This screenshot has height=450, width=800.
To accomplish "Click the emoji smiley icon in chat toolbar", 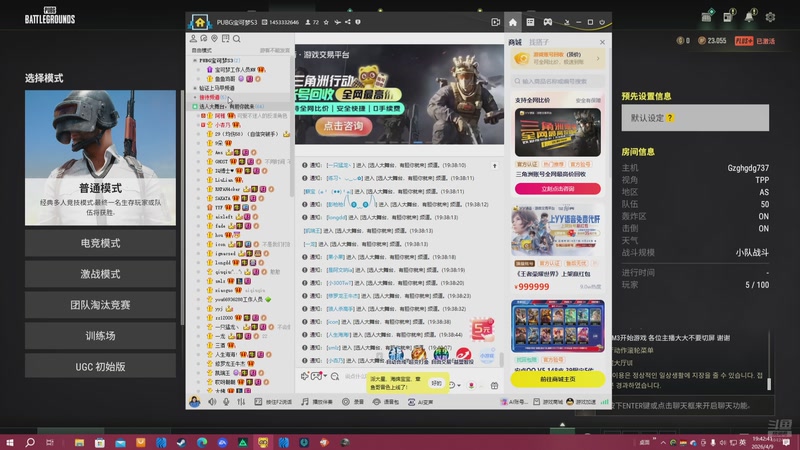I will point(452,385).
